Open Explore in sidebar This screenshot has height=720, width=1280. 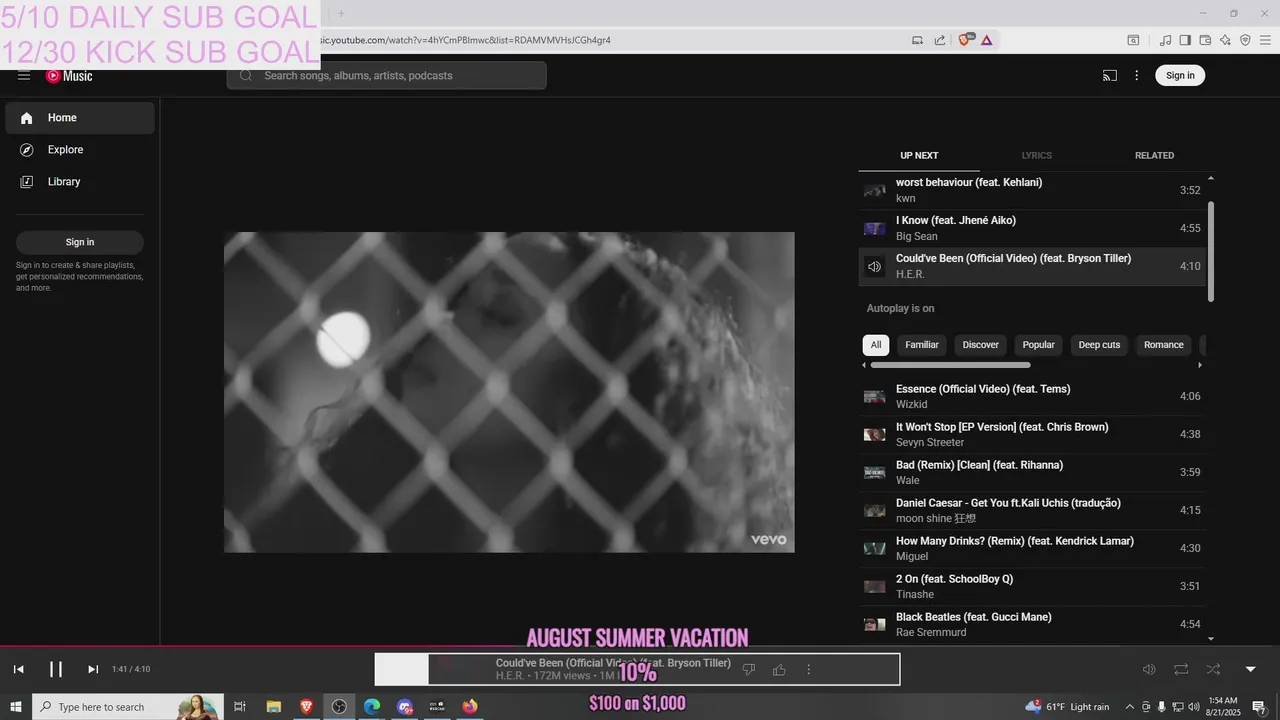[x=80, y=150]
